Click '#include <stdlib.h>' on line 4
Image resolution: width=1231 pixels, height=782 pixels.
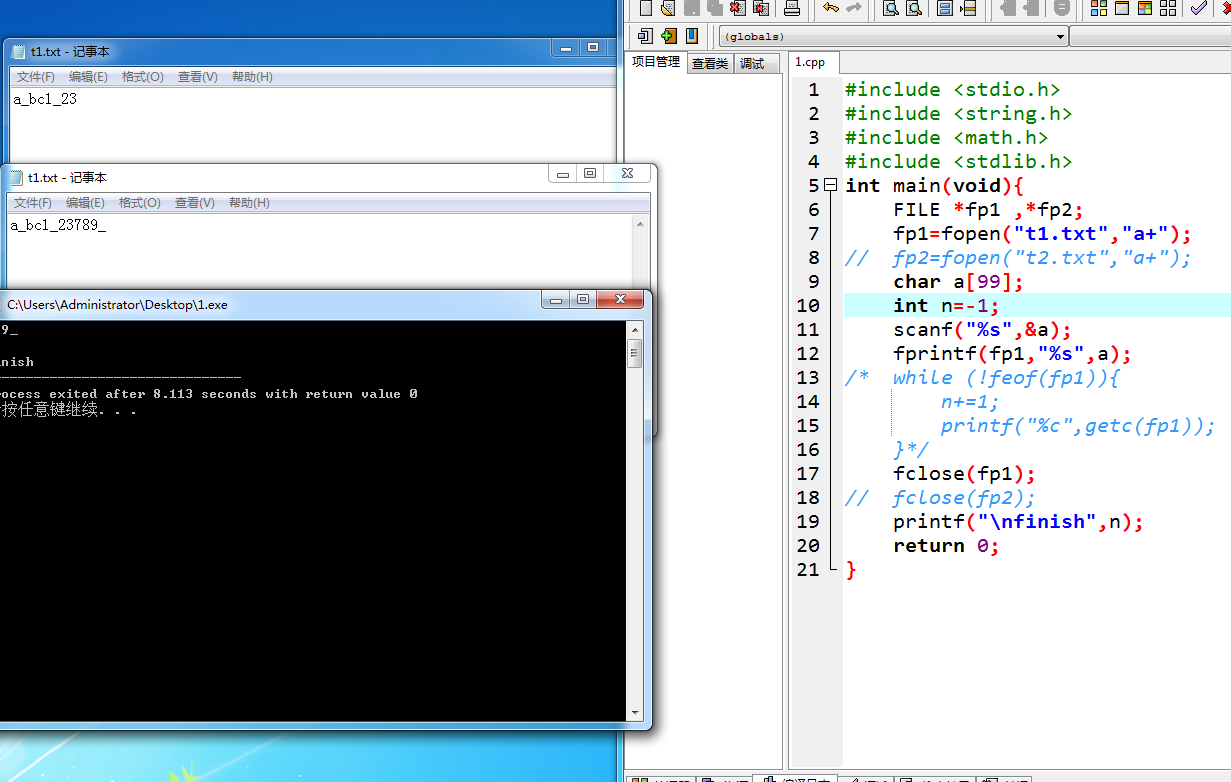[x=958, y=161]
